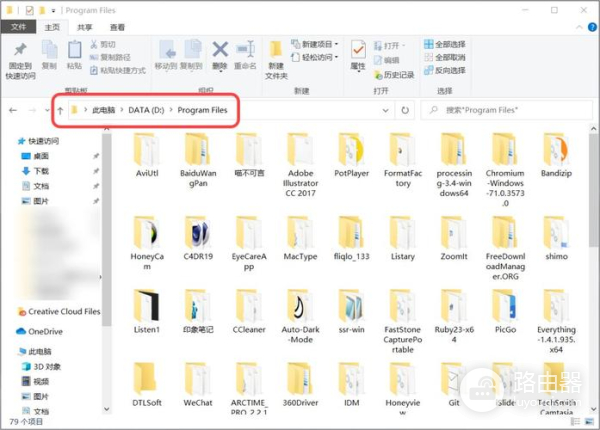Click the file list vertical scrollbar

(x=593, y=190)
